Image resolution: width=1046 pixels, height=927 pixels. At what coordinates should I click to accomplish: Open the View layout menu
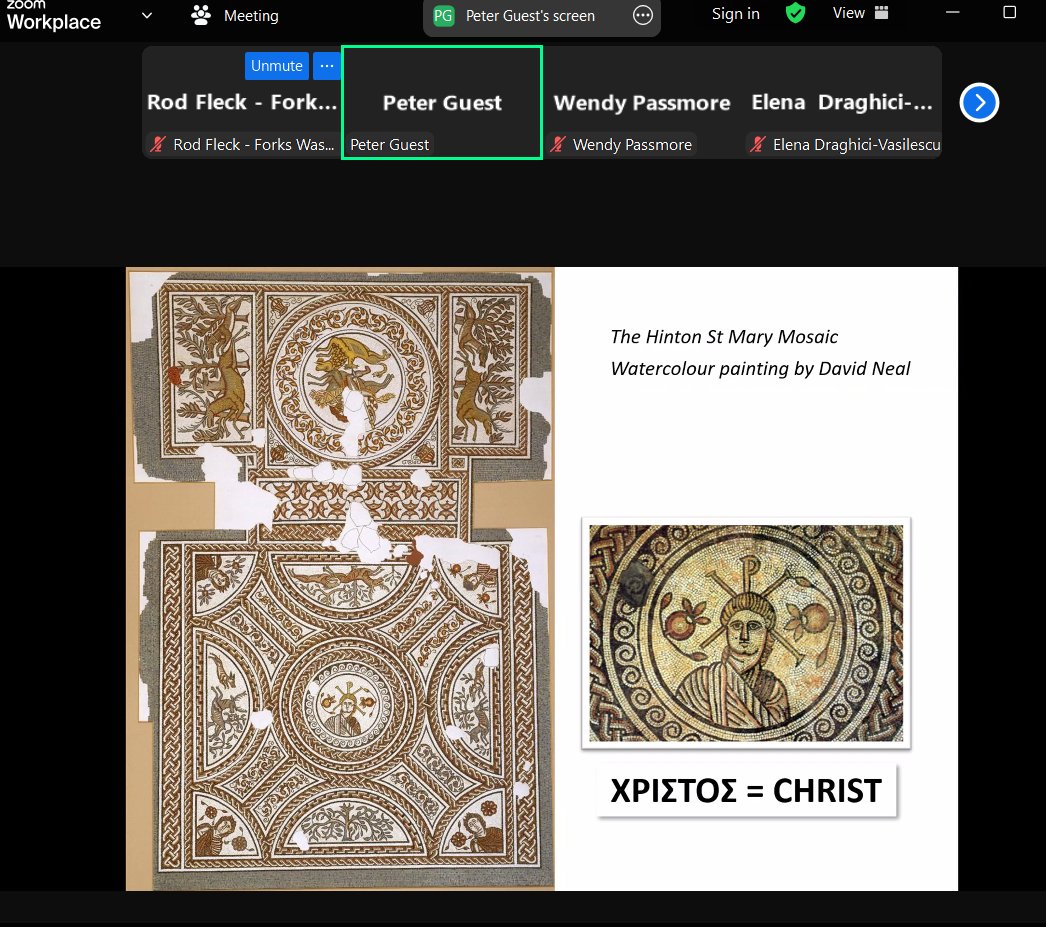click(860, 13)
